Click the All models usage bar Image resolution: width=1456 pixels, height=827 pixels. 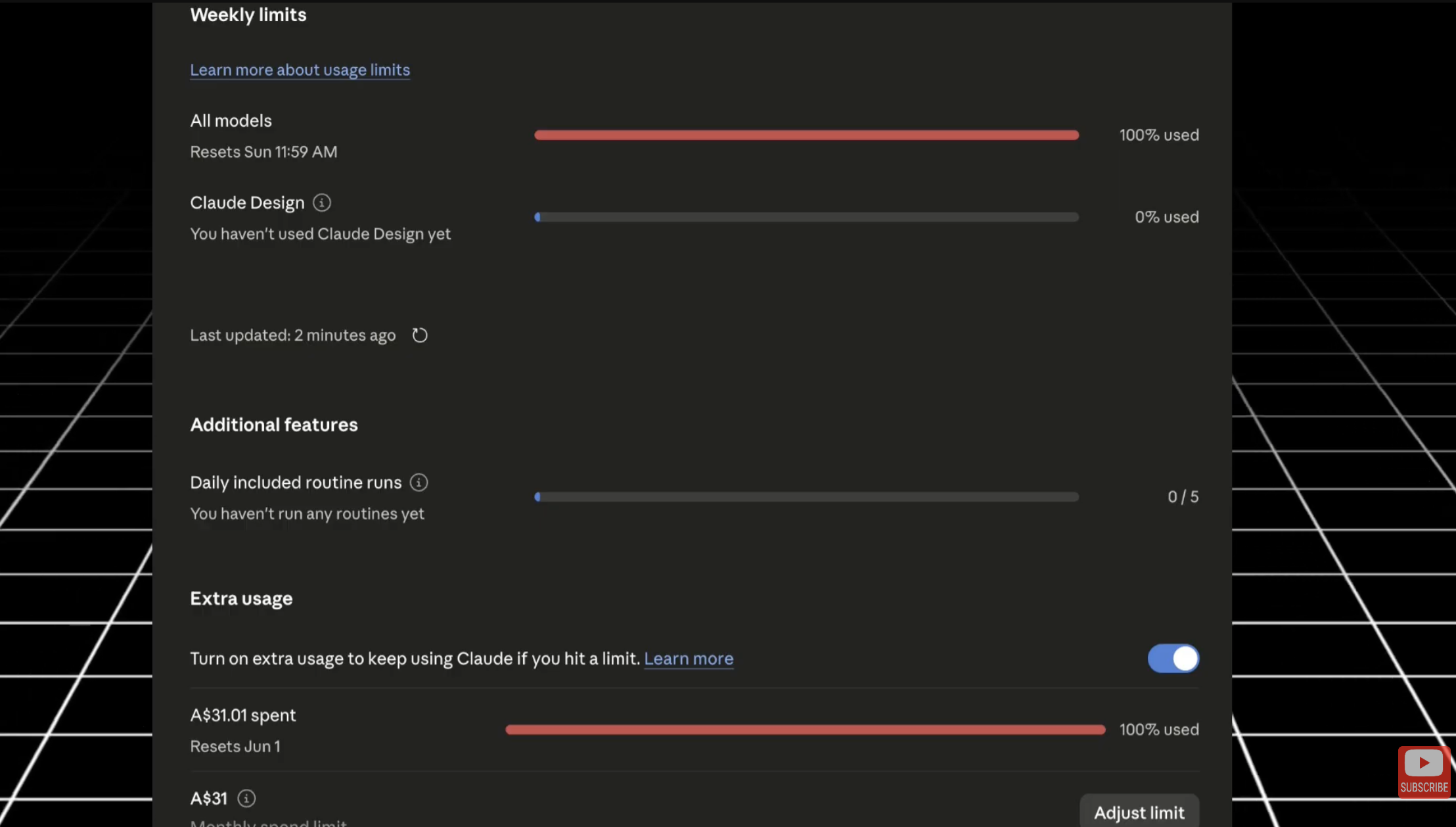click(x=806, y=135)
